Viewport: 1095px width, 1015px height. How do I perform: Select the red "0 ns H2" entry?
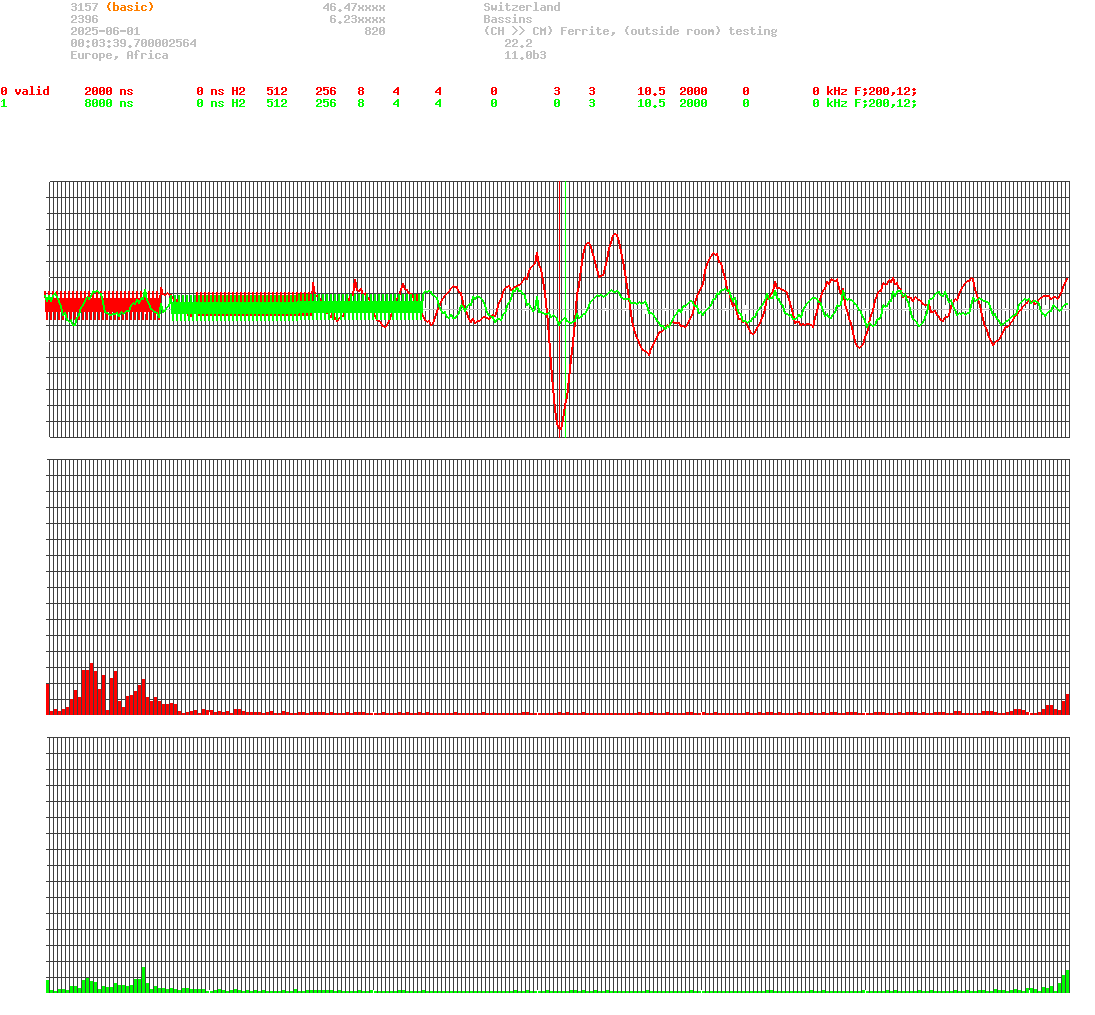[x=221, y=92]
